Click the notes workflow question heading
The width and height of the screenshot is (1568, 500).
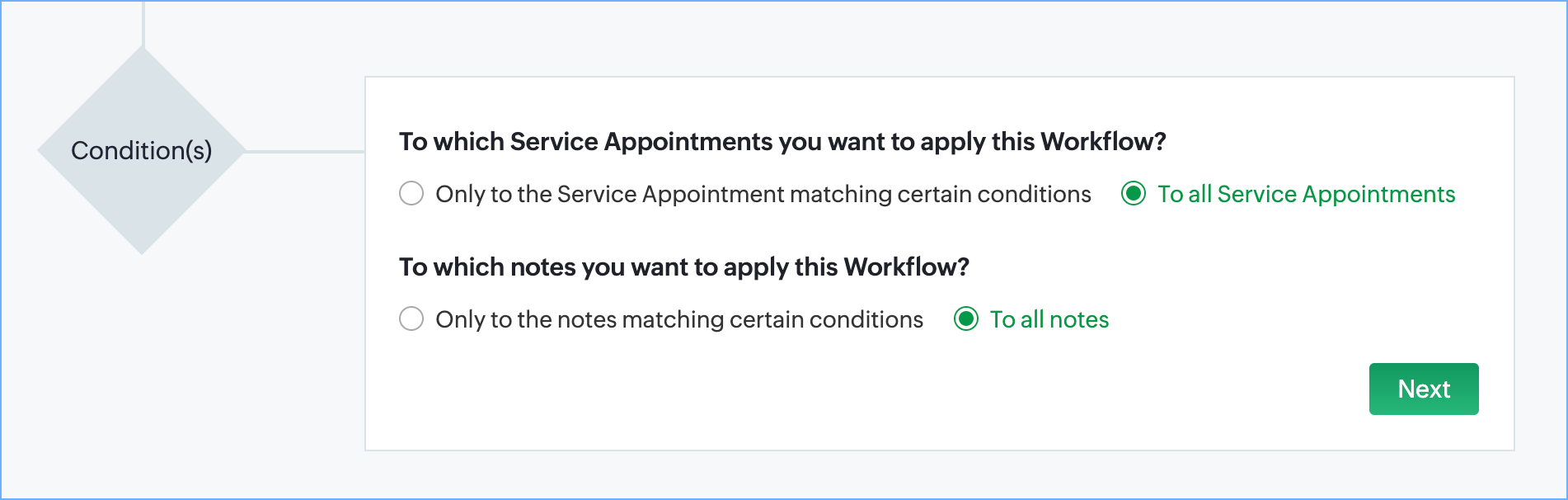click(683, 267)
